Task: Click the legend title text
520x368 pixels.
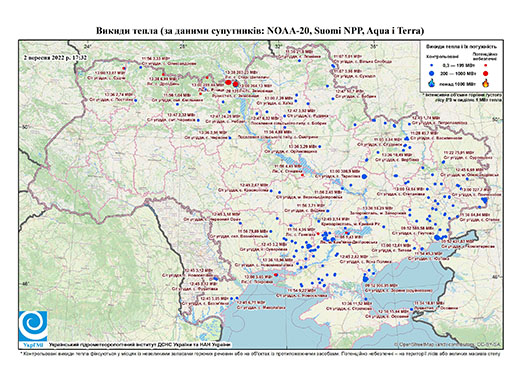Action: (462, 47)
